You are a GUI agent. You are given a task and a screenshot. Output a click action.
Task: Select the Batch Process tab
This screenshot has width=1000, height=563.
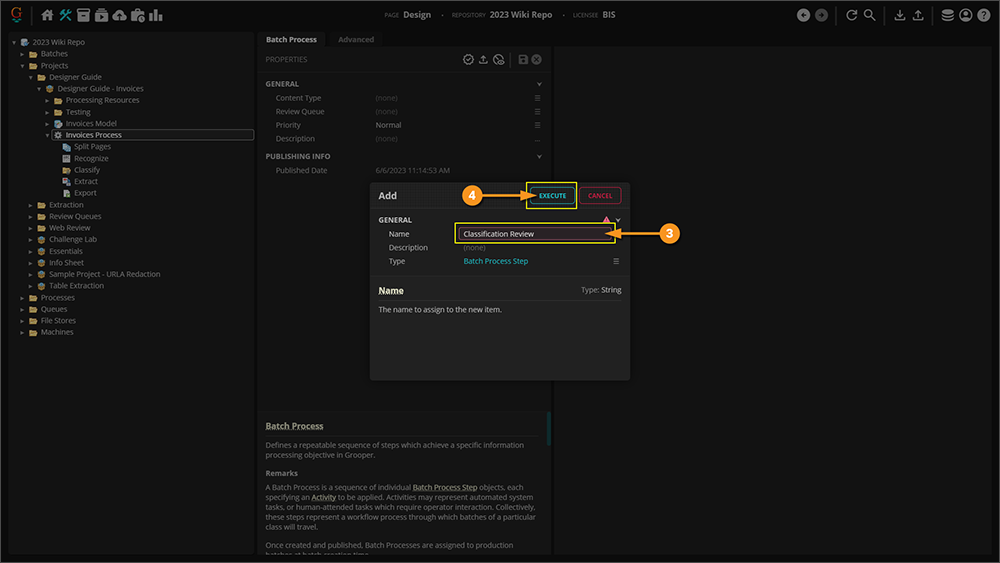tap(291, 40)
